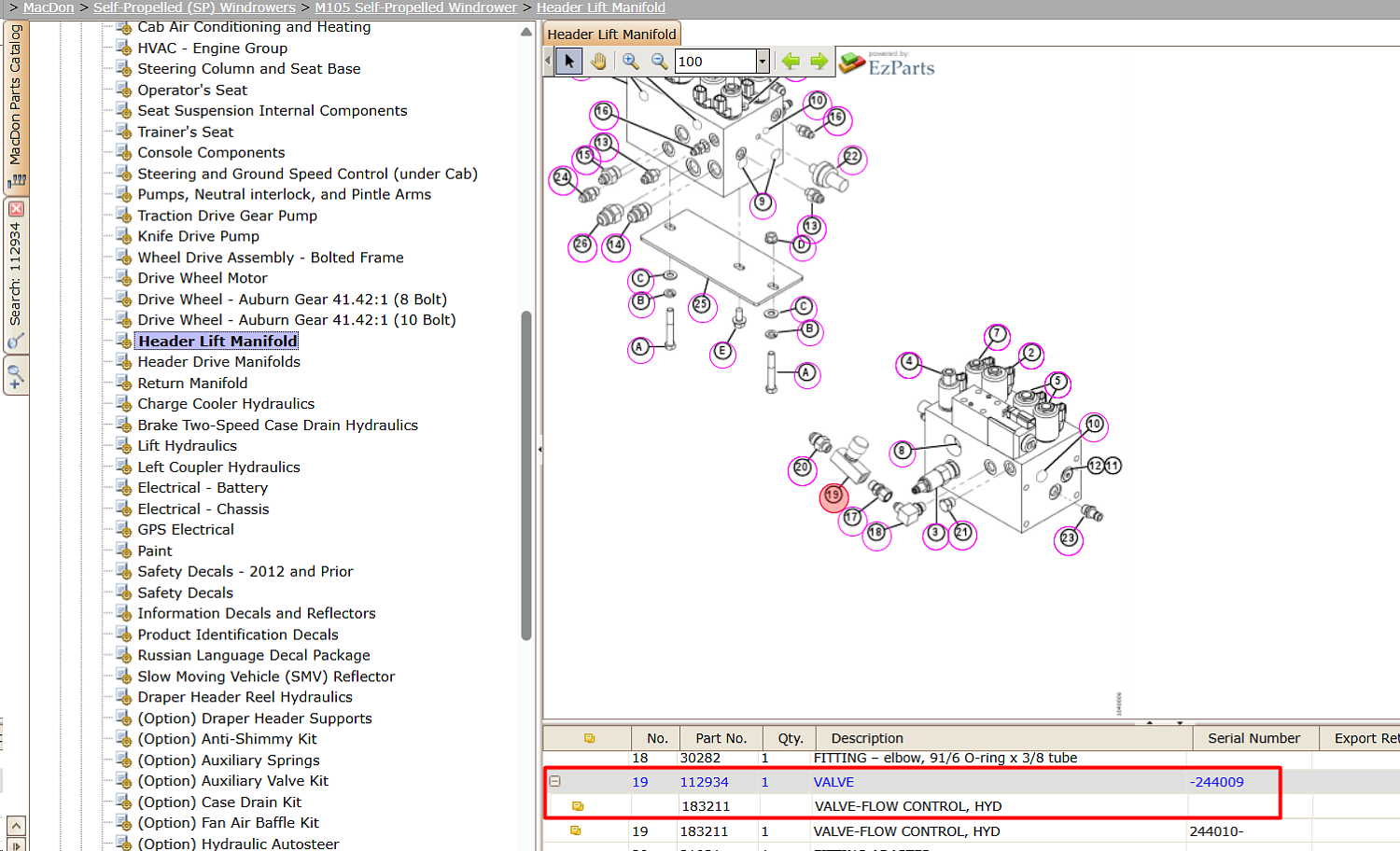Click note icon in VALVE-FLOW CONTROL sub-row
The height and width of the screenshot is (851, 1400).
578,806
